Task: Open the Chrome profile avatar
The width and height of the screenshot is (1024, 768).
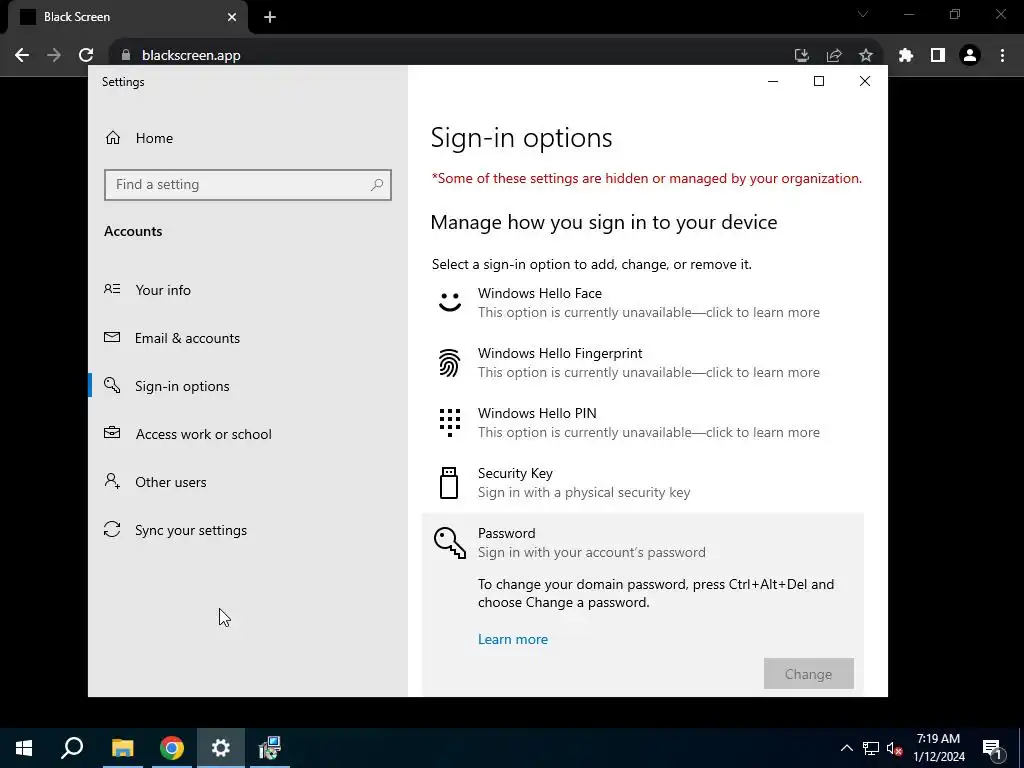Action: 970,56
